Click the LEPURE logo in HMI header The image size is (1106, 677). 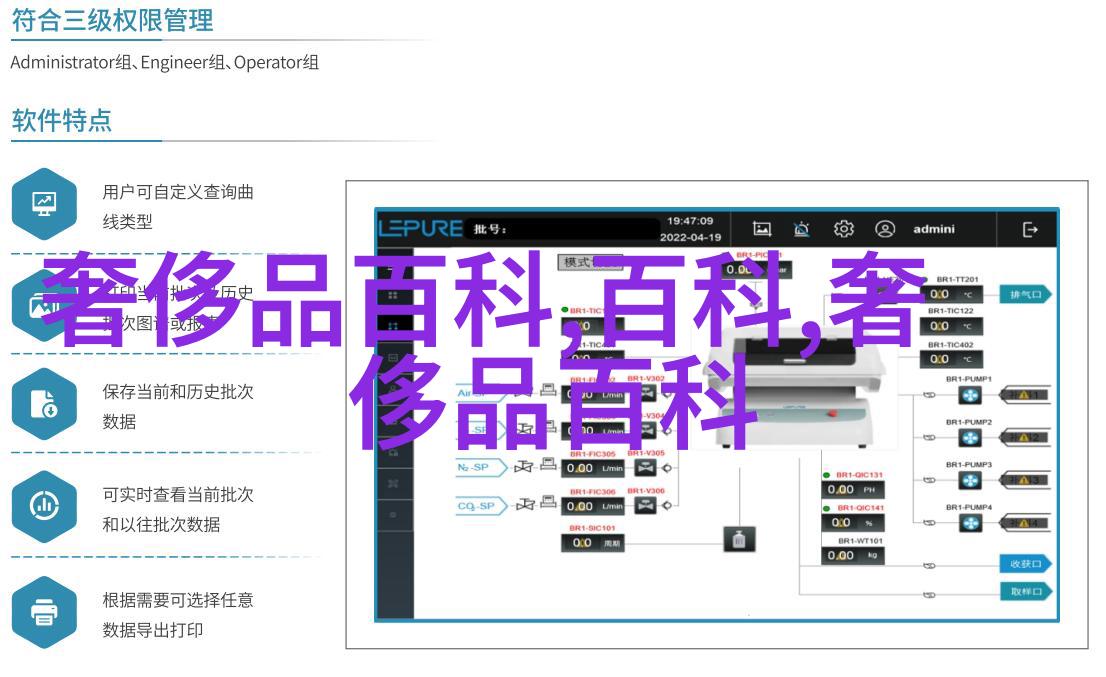coord(421,228)
